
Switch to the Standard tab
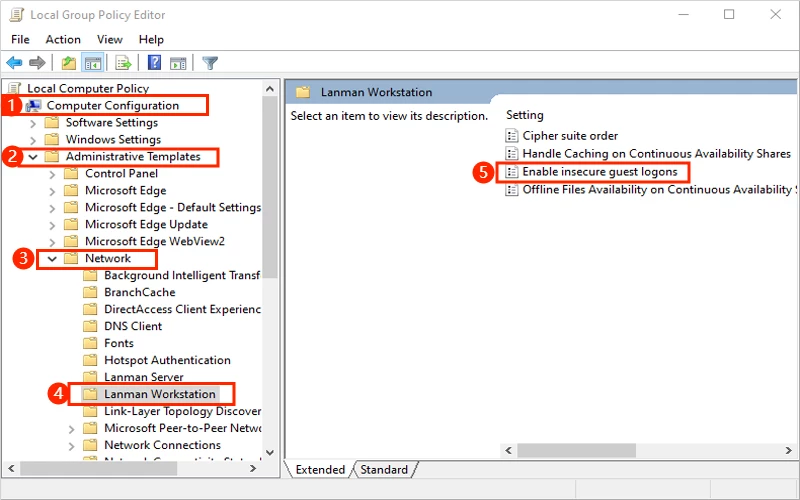coord(384,469)
